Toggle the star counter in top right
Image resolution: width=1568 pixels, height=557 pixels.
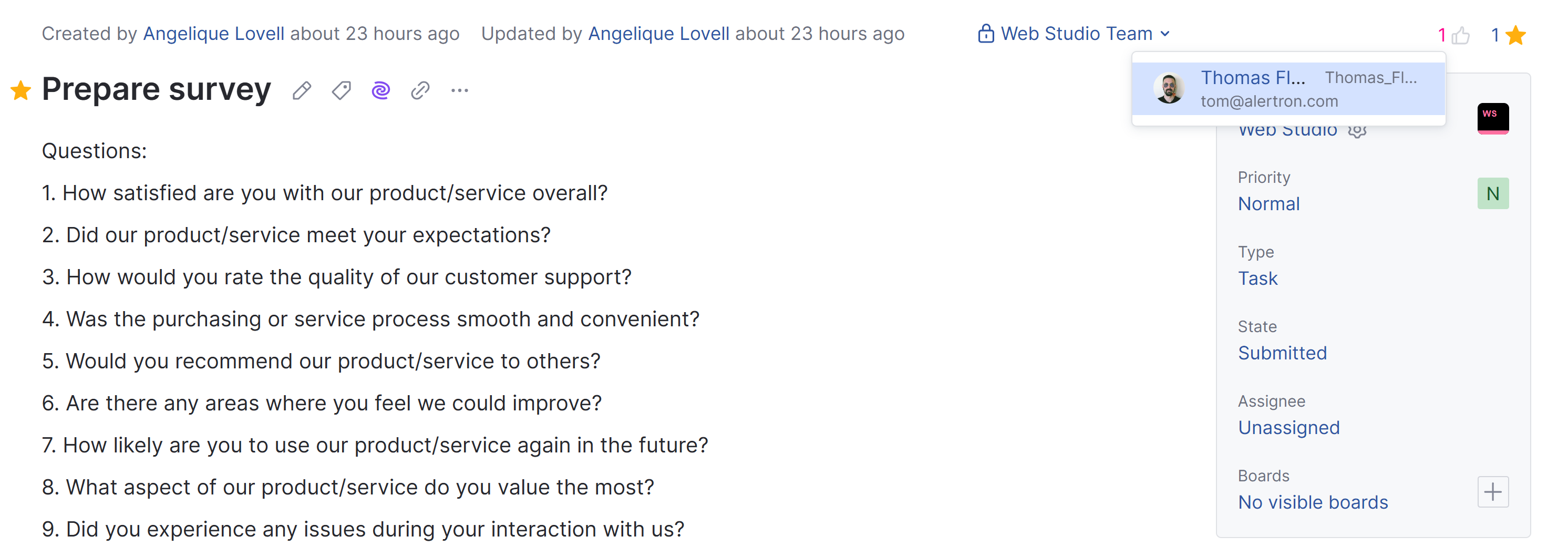[1515, 36]
